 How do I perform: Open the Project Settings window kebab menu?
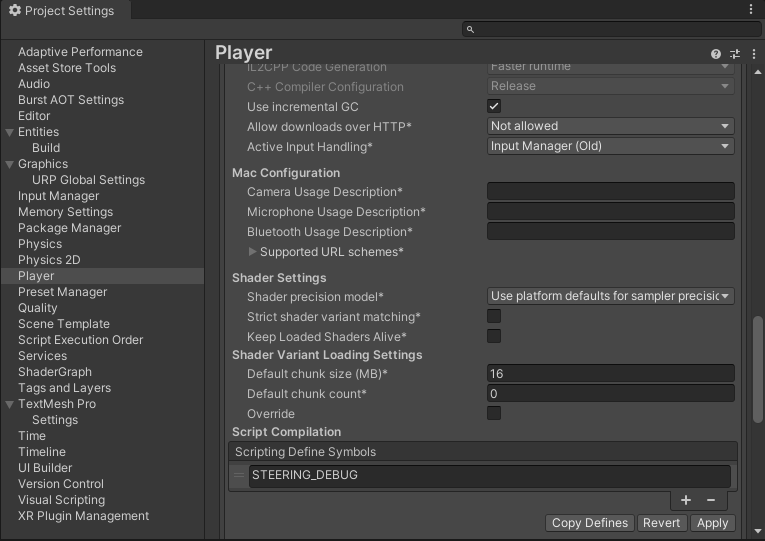point(752,9)
